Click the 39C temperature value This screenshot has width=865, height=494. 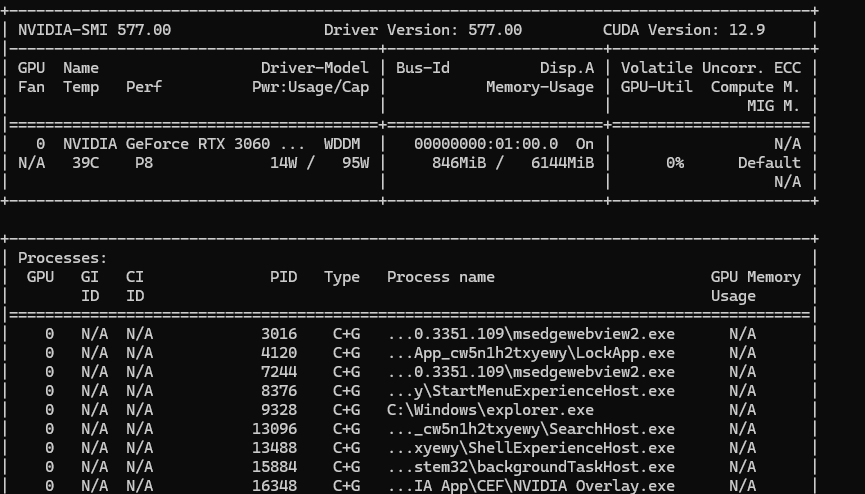86,163
